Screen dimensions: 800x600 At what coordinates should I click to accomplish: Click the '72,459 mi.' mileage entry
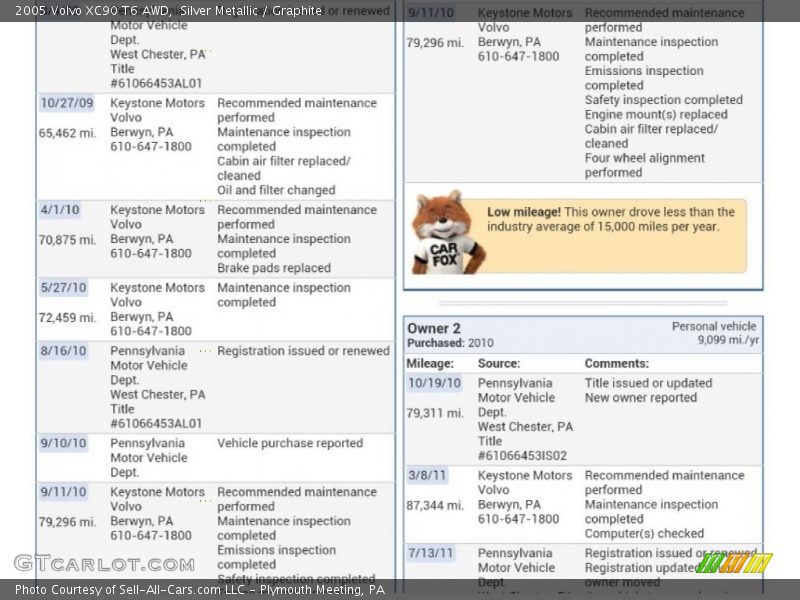(67, 318)
